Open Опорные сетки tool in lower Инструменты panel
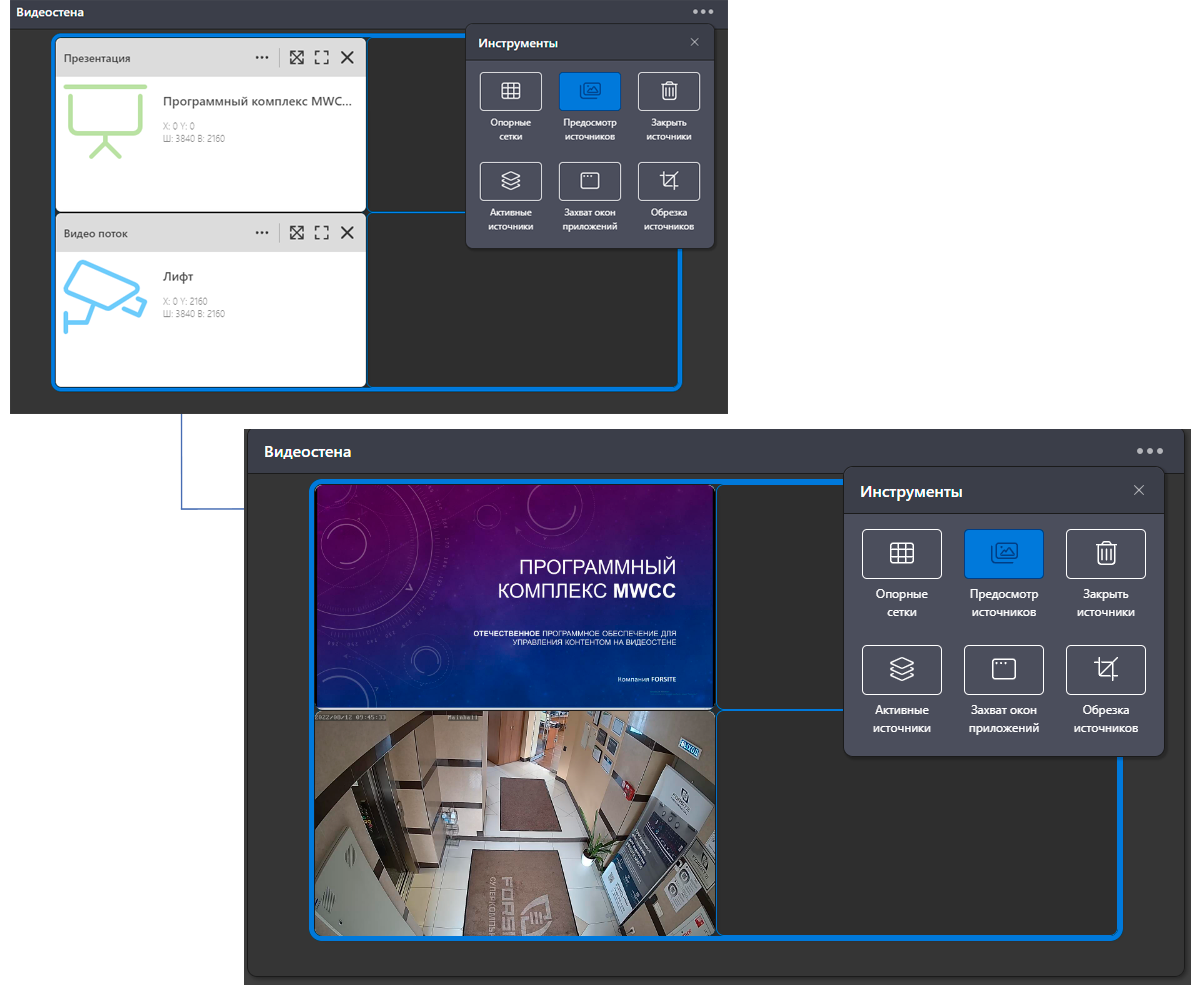Viewport: 1202px width, 994px height. [x=902, y=553]
